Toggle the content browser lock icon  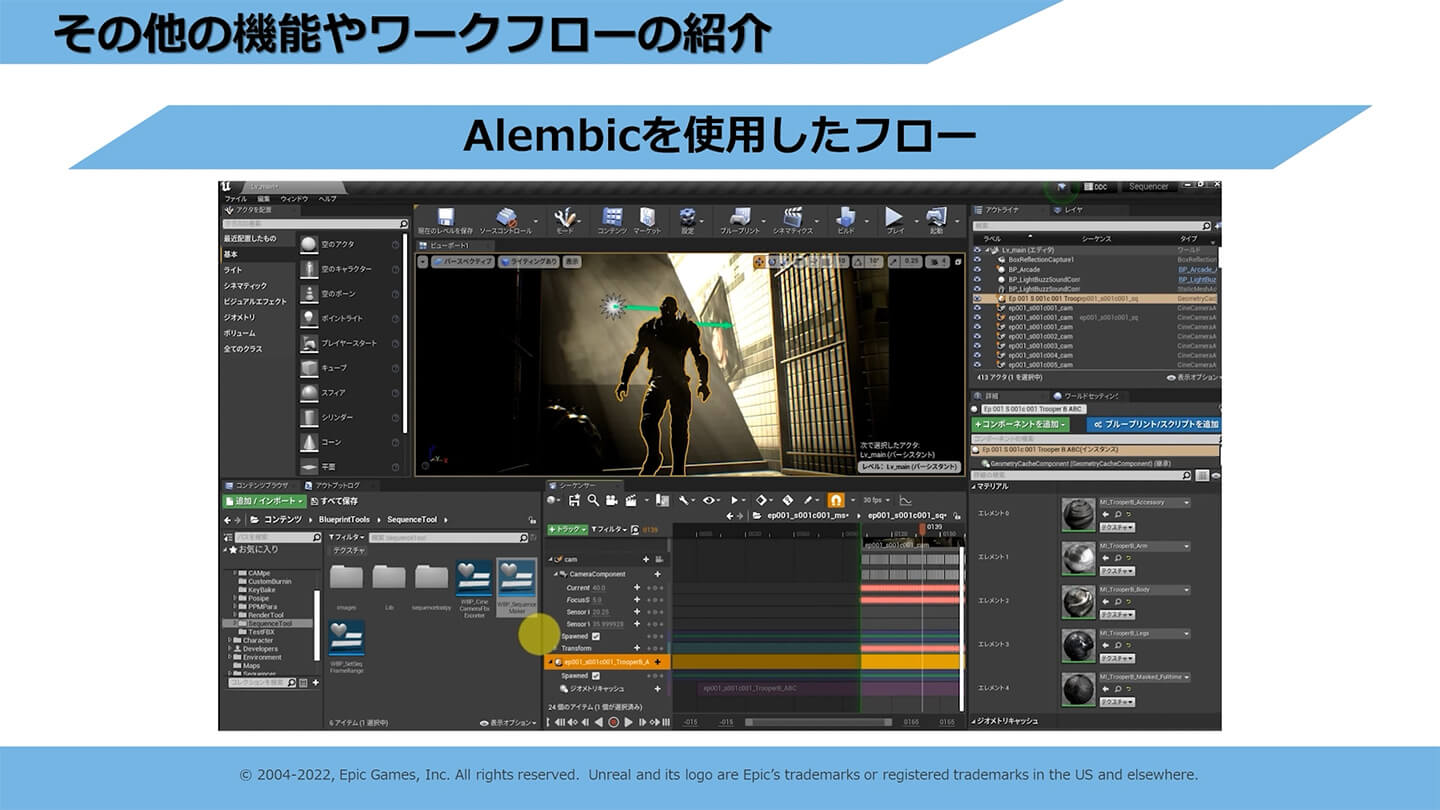pos(532,520)
